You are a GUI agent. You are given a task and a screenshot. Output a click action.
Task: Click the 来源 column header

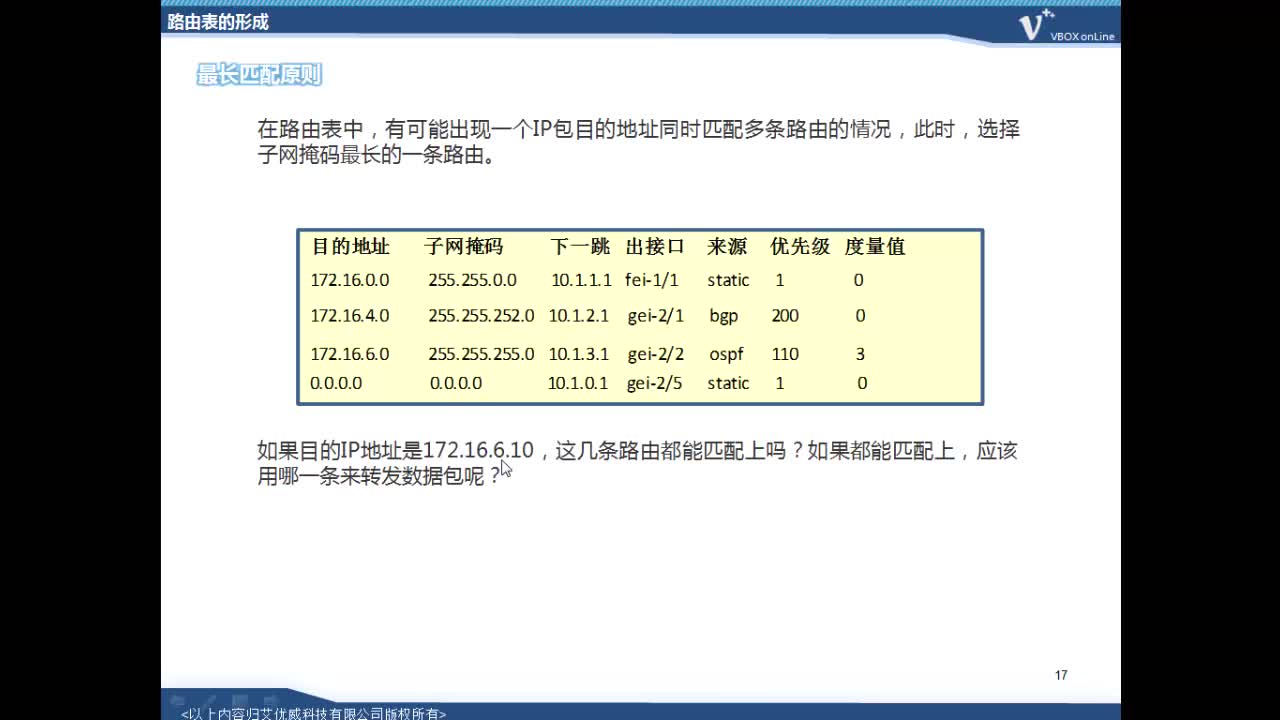click(x=727, y=246)
